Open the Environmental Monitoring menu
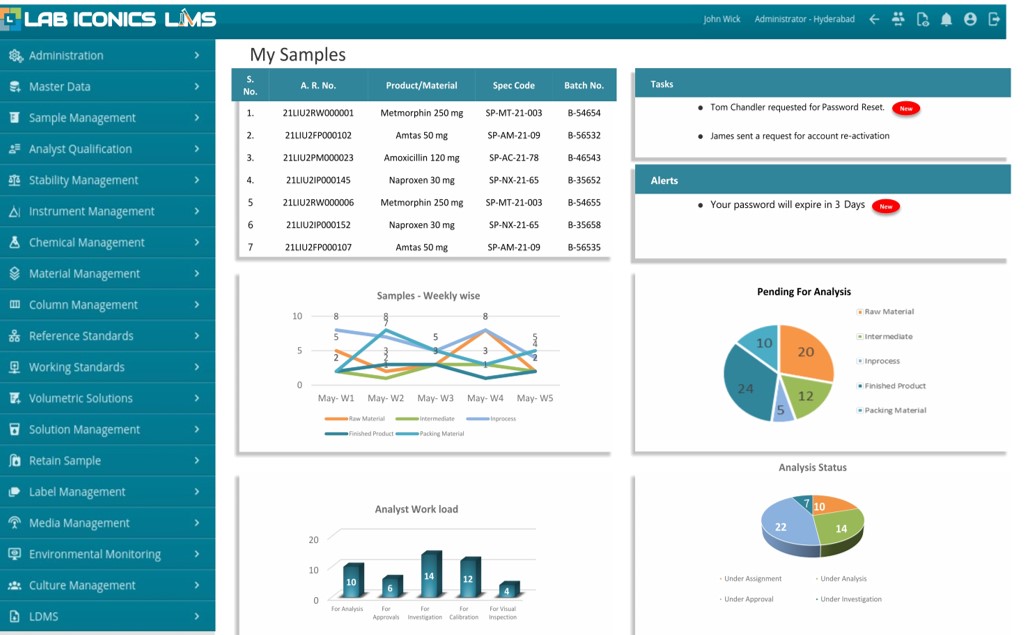The width and height of the screenshot is (1026, 635). [94, 554]
